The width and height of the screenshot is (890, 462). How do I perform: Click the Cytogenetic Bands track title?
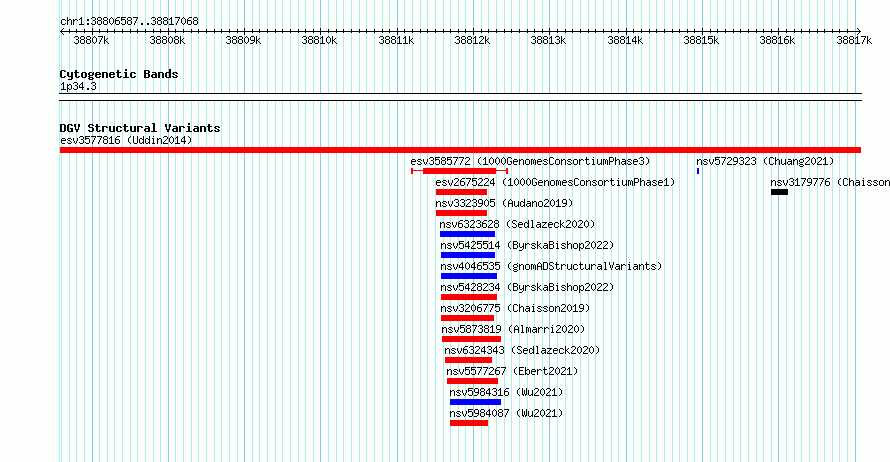[x=119, y=74]
